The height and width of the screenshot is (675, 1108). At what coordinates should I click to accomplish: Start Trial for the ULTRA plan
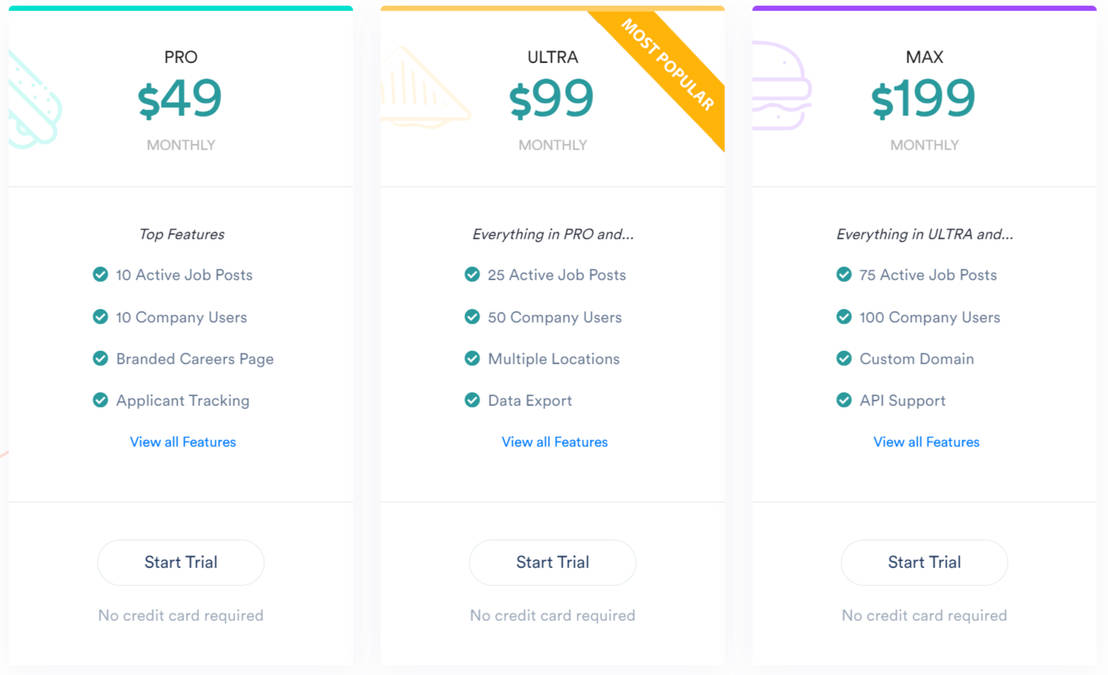(553, 562)
